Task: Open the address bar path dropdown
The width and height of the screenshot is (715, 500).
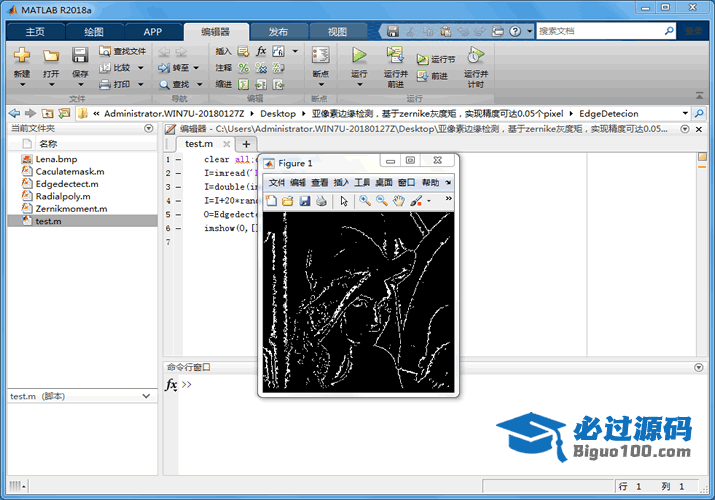Action: pos(685,113)
